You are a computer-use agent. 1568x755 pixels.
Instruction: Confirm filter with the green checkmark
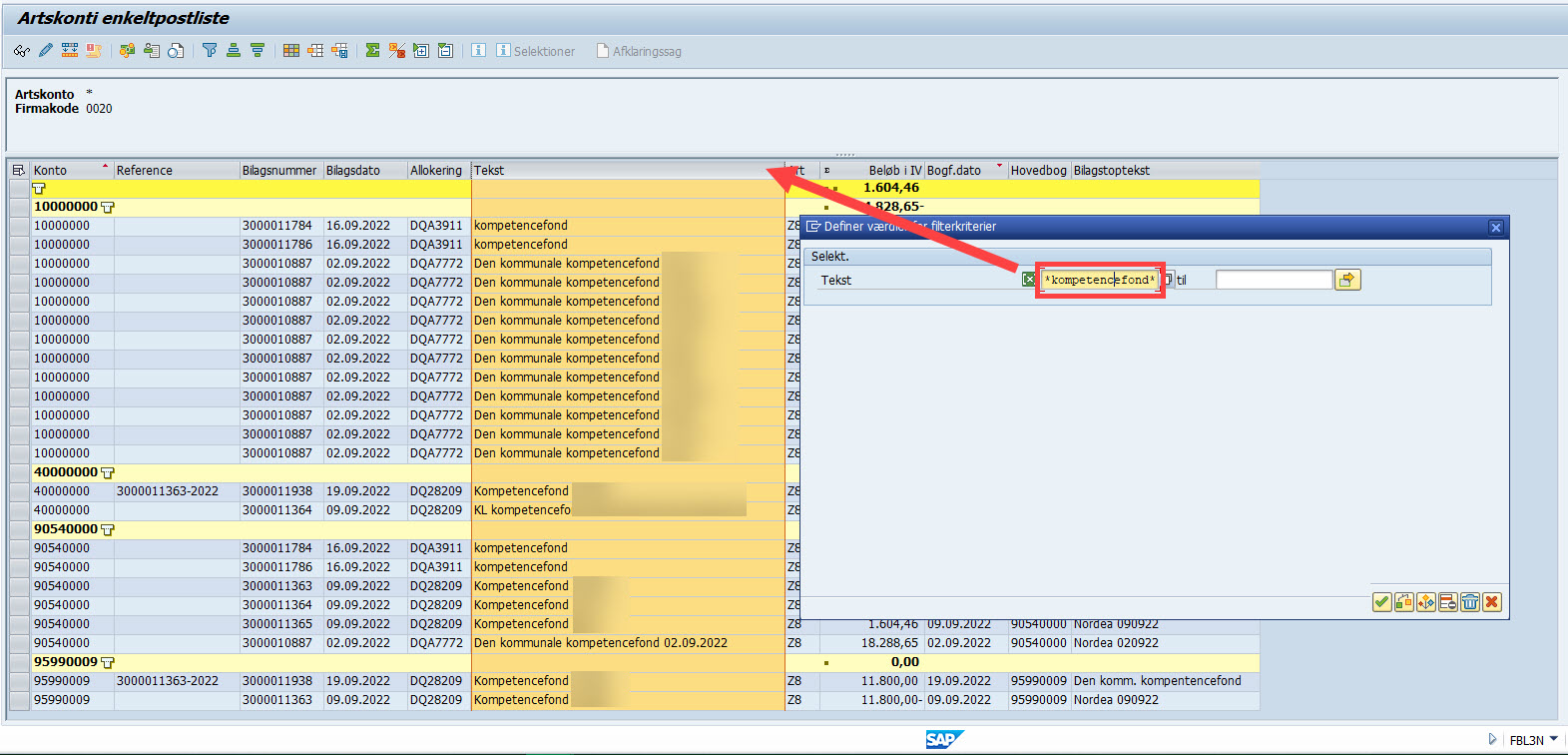[x=1381, y=602]
